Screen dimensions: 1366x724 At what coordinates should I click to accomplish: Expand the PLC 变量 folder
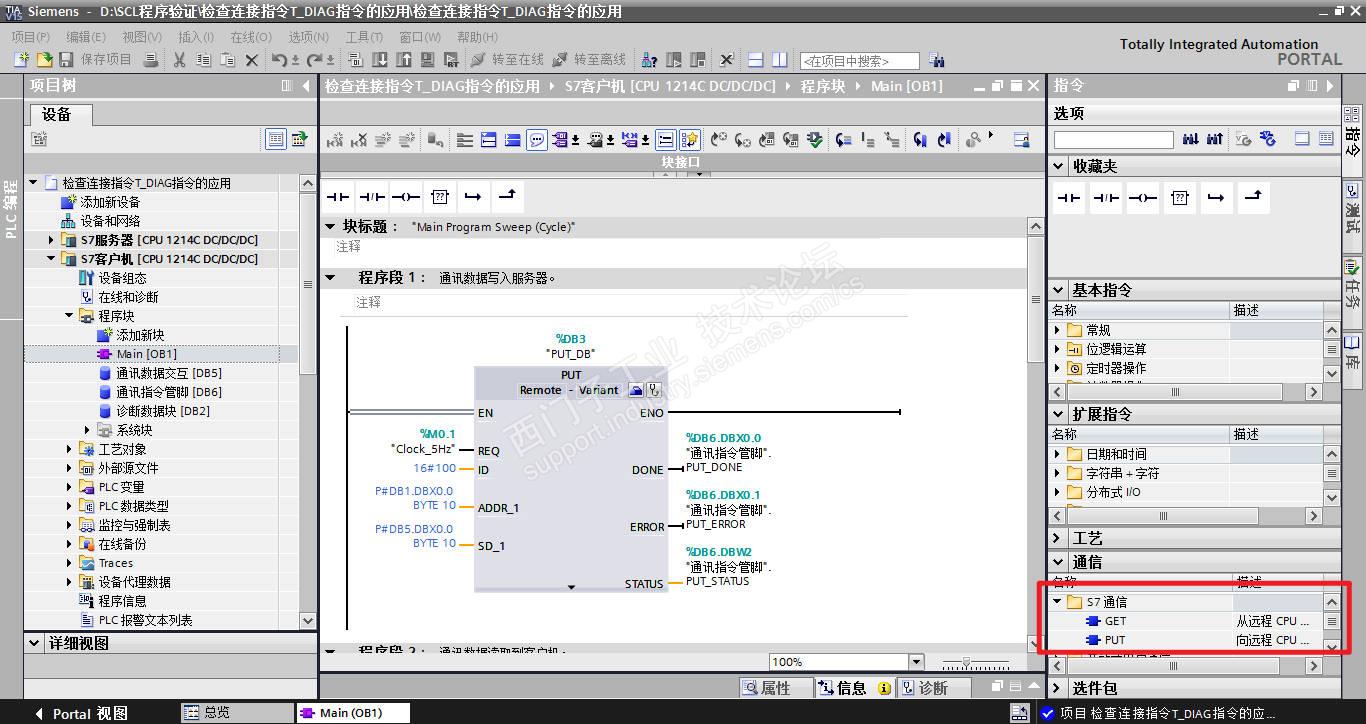[x=70, y=487]
